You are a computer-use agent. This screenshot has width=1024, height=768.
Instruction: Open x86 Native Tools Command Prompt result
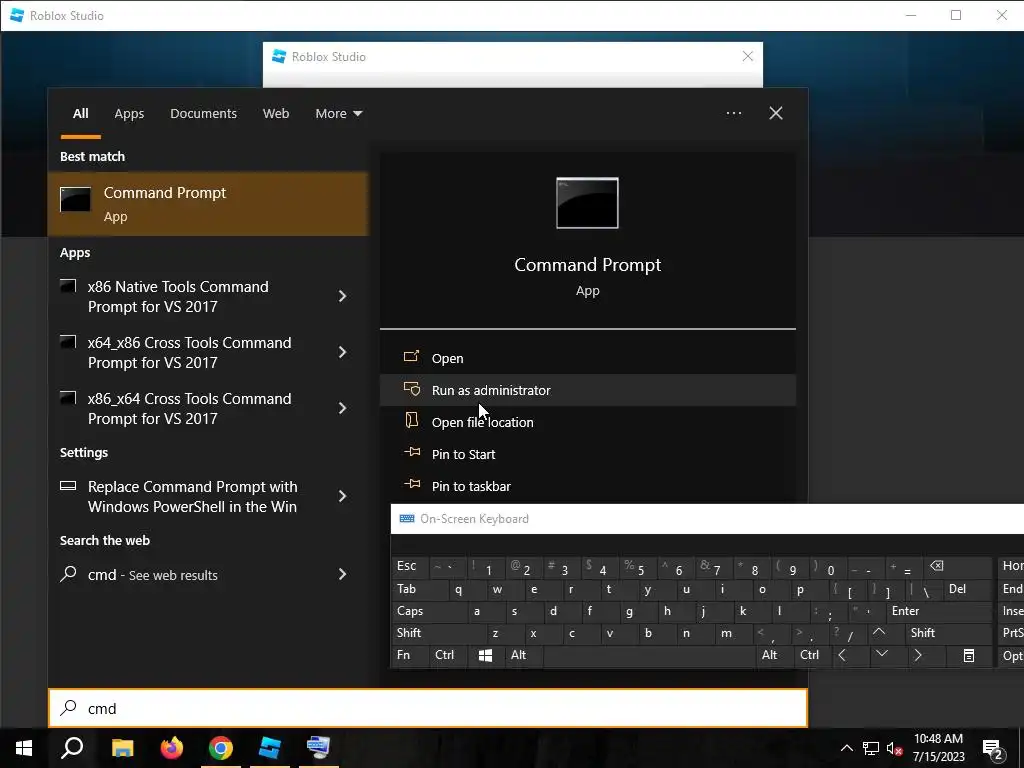189,296
